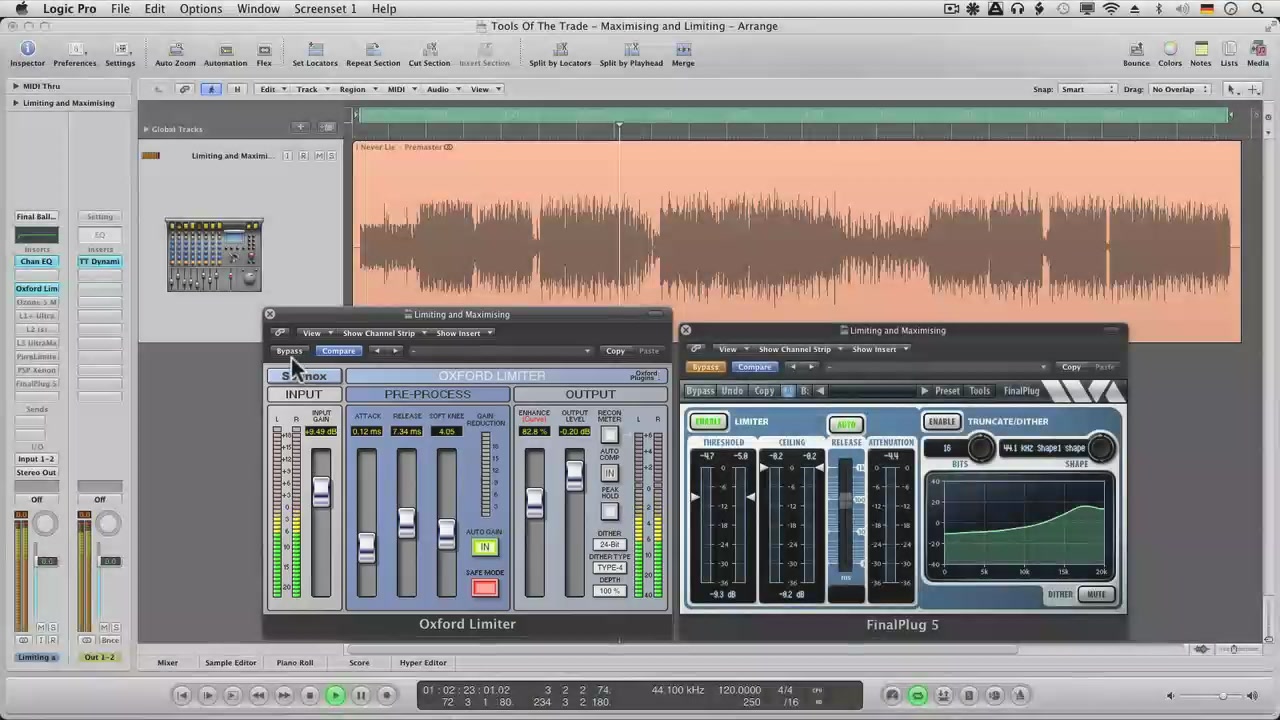Open the Snap Smart dropdown
1280x720 pixels.
click(1087, 89)
